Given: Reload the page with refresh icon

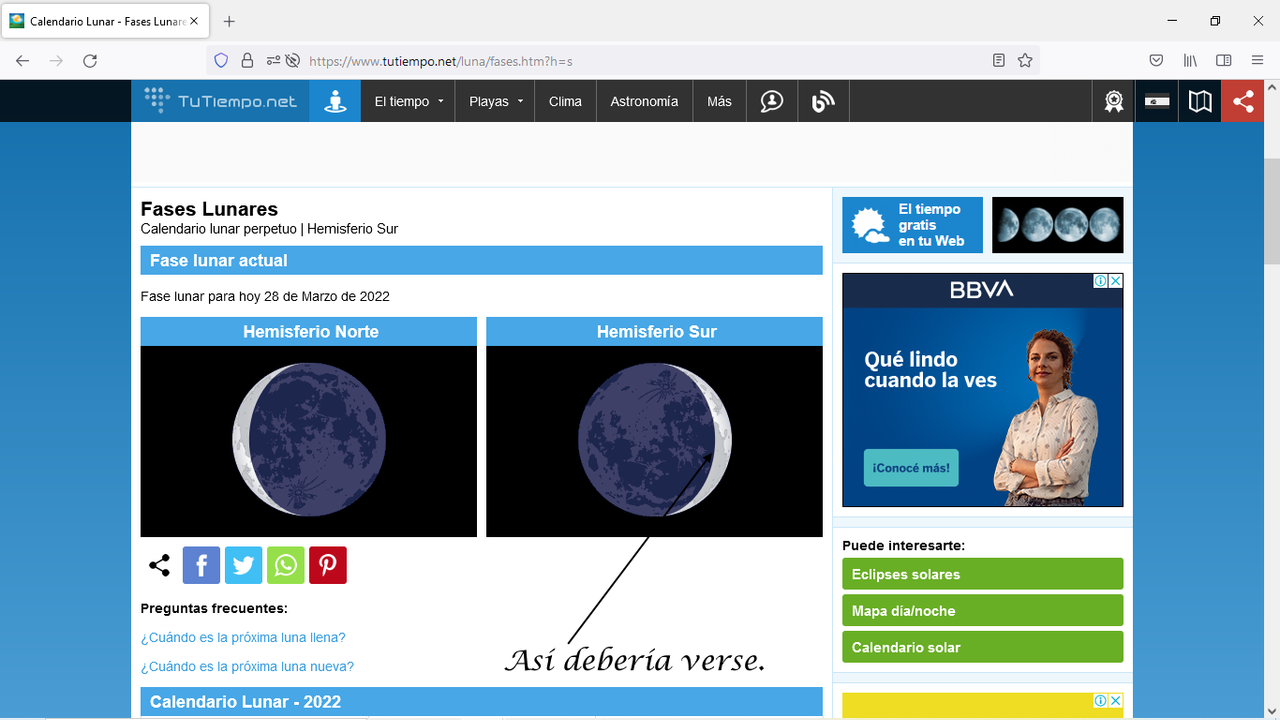Looking at the screenshot, I should (x=90, y=61).
